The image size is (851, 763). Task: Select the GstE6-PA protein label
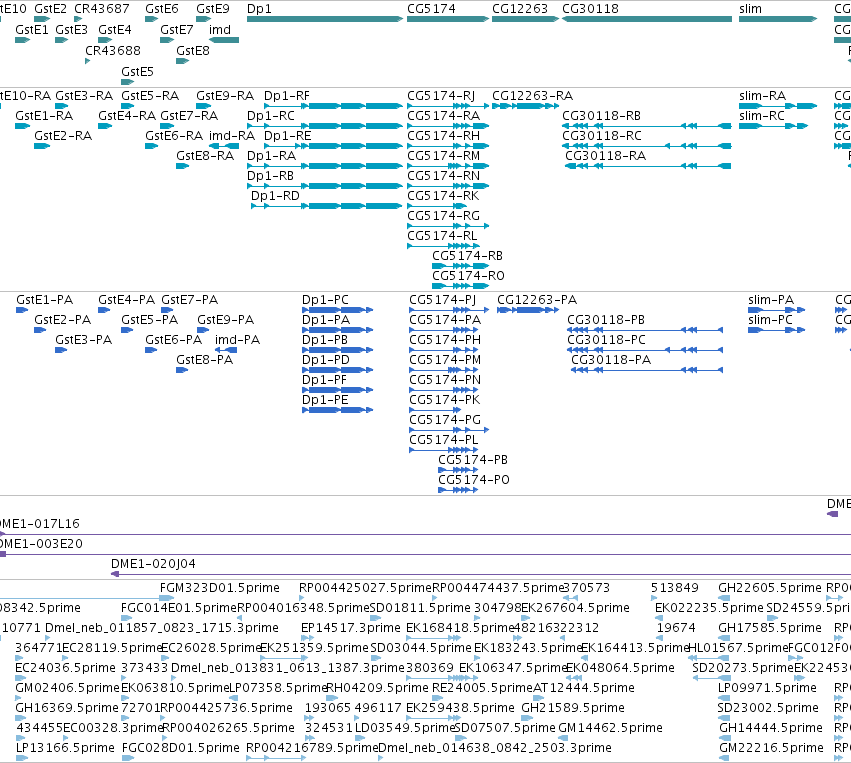point(174,340)
